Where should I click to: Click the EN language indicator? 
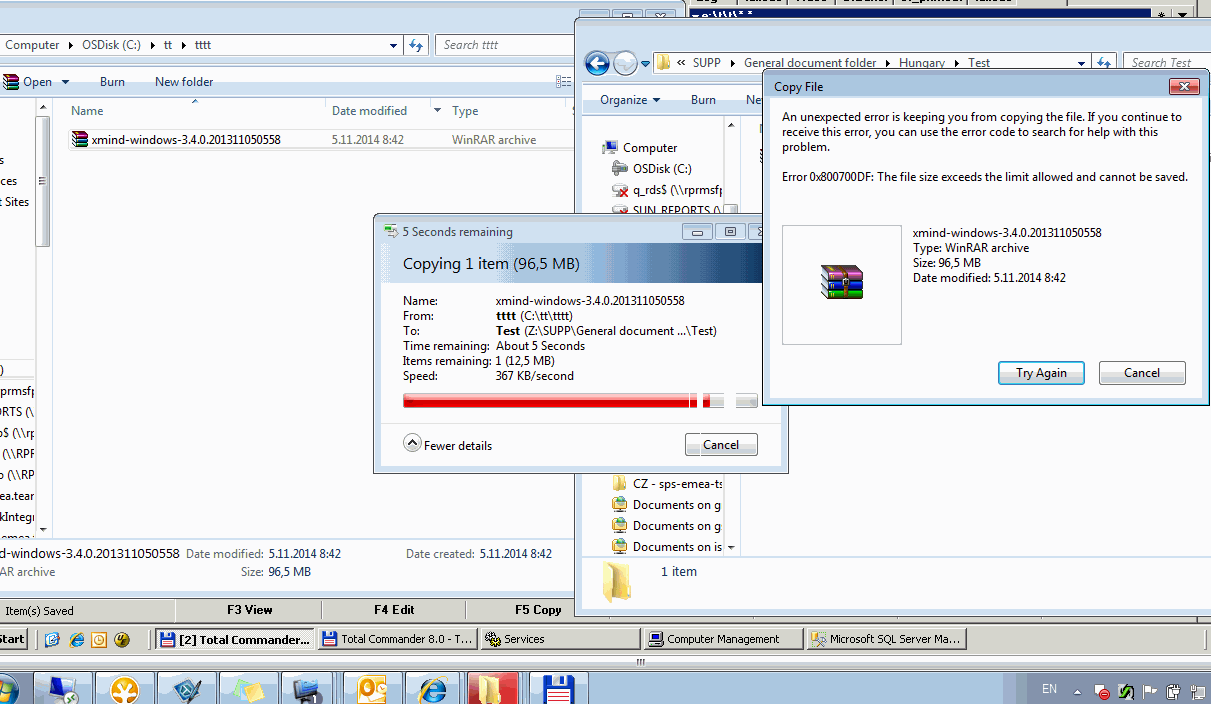1049,690
